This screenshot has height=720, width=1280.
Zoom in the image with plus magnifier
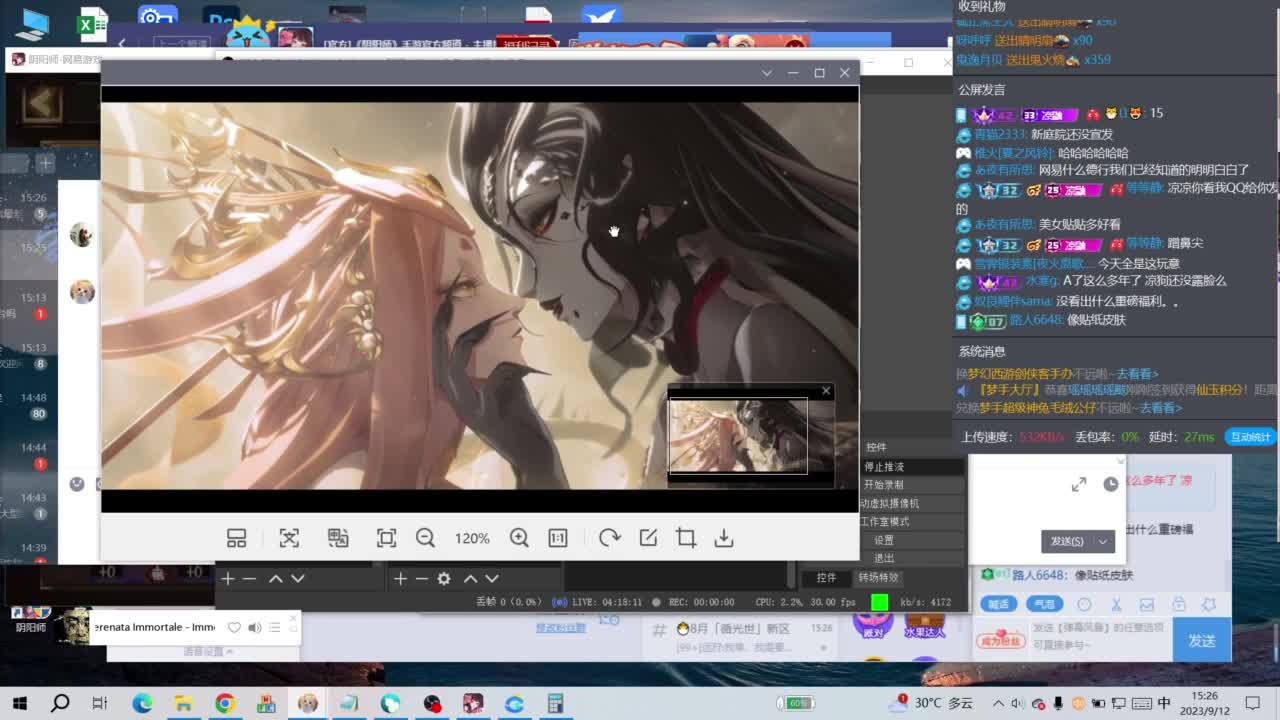[519, 538]
